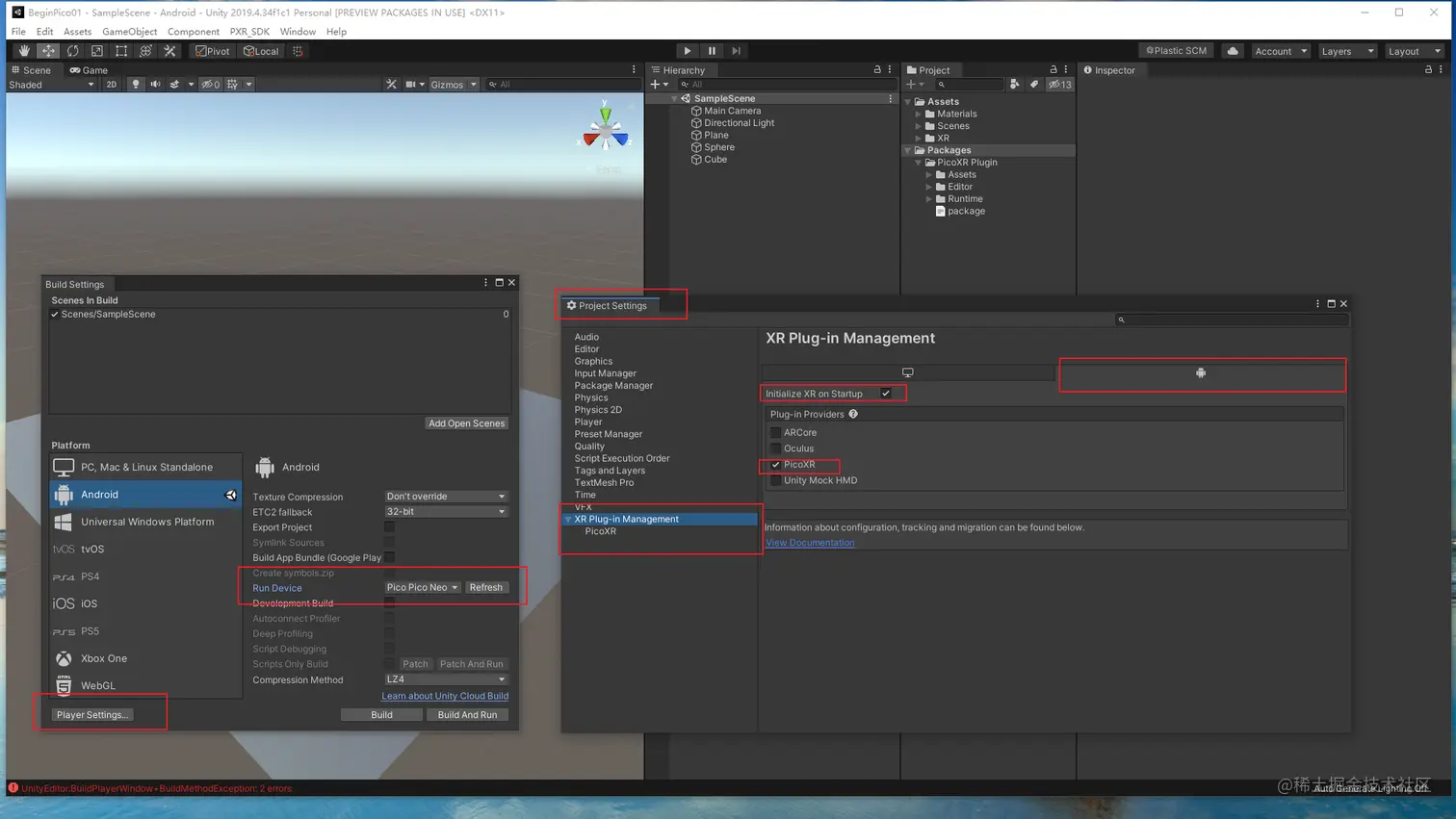This screenshot has width=1456, height=819.
Task: Open the GameObject menu
Action: coord(130,32)
